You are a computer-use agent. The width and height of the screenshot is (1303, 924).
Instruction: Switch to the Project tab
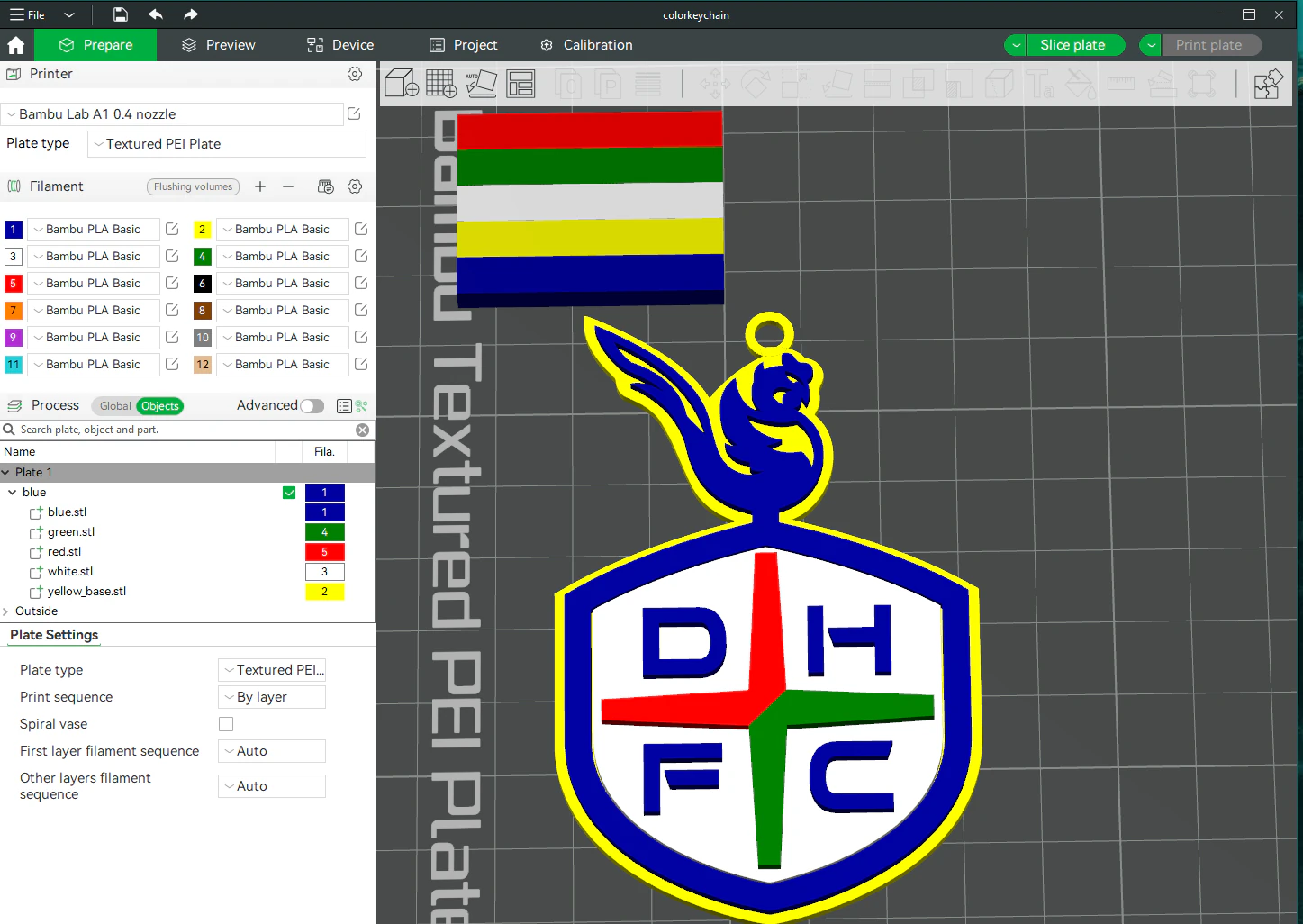pos(464,45)
